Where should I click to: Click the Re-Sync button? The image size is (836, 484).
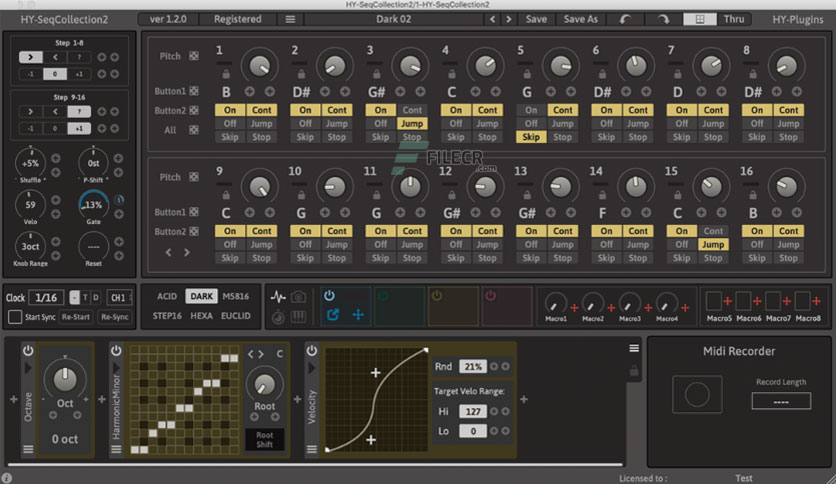point(115,317)
